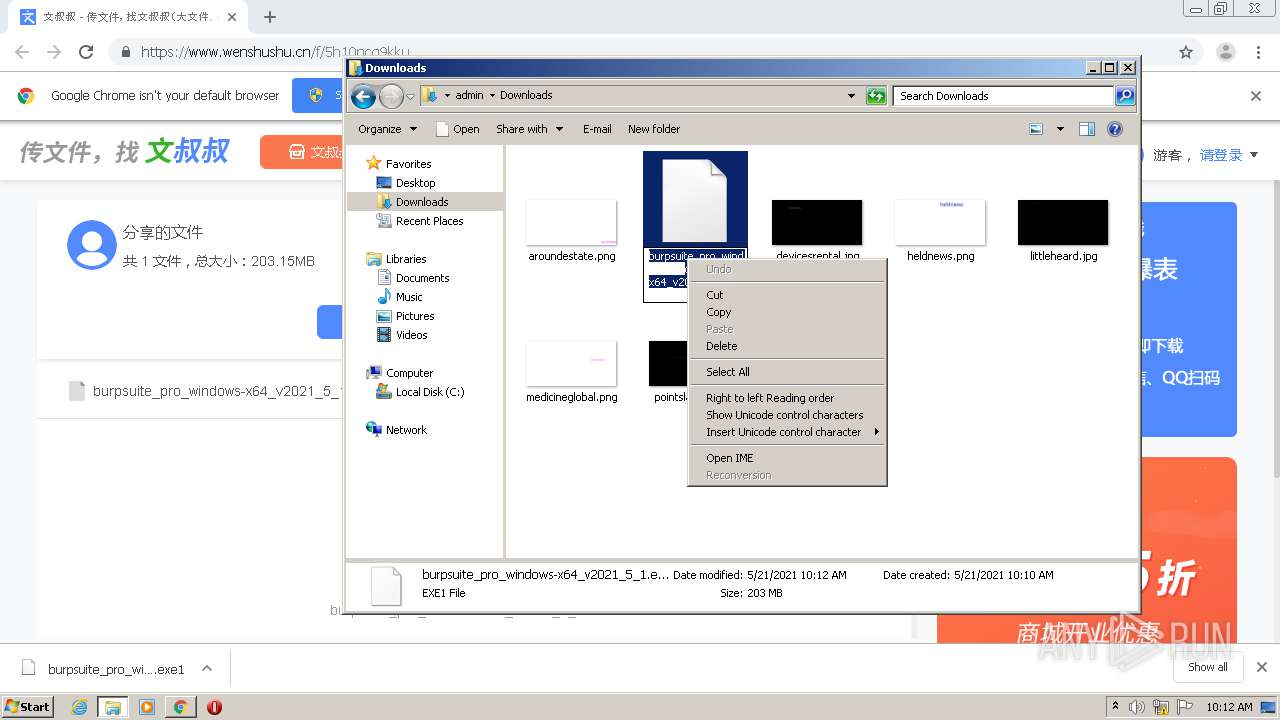Screen dimensions: 1280x720
Task: Open a new Chrome tab
Action: pos(270,17)
